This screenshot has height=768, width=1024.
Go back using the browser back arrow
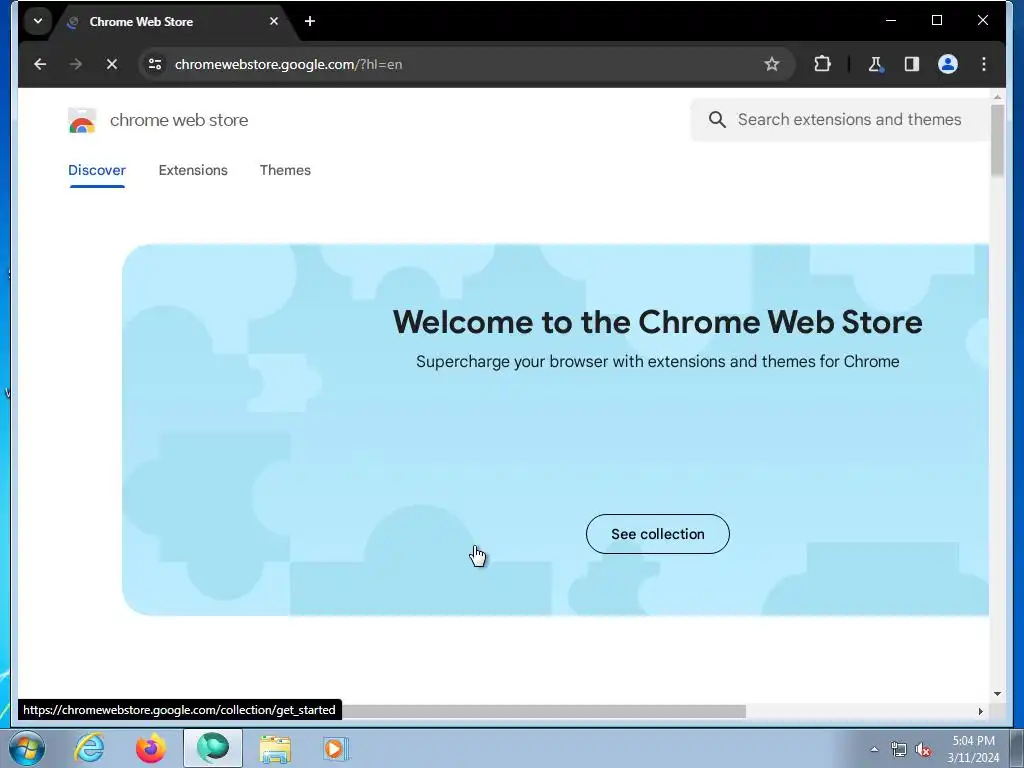click(x=40, y=64)
